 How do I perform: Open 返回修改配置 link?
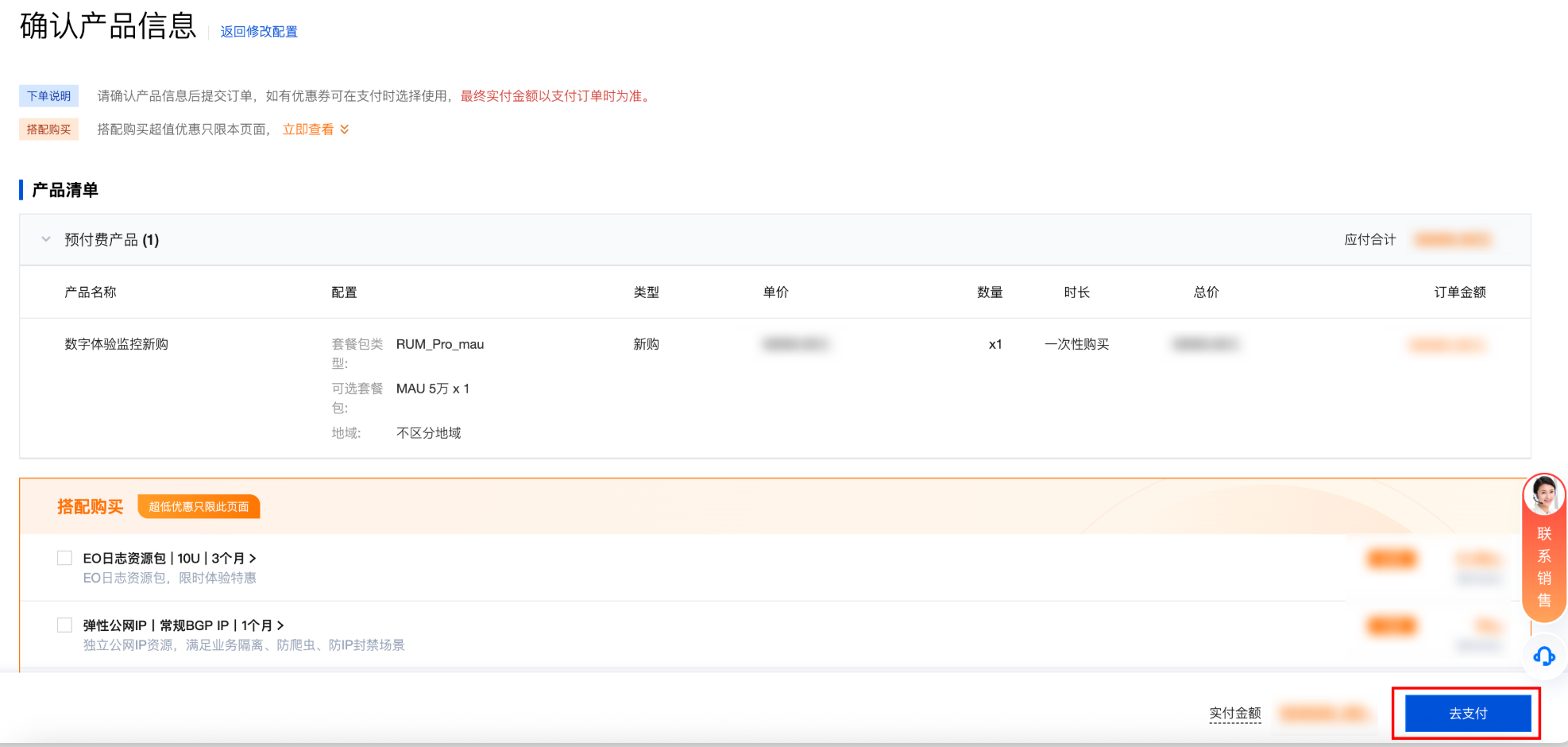click(x=259, y=32)
